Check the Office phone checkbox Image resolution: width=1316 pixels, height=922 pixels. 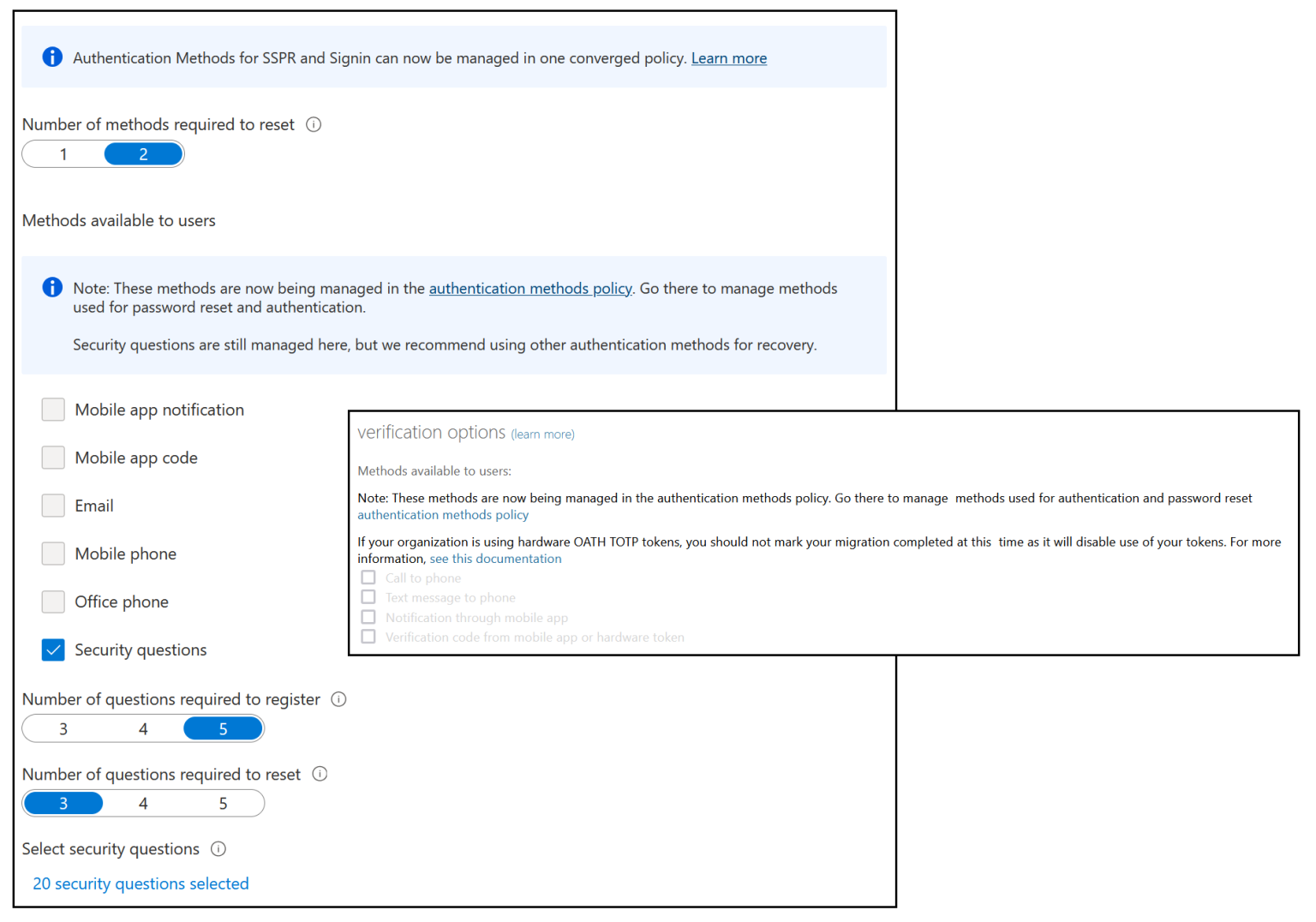click(x=53, y=602)
